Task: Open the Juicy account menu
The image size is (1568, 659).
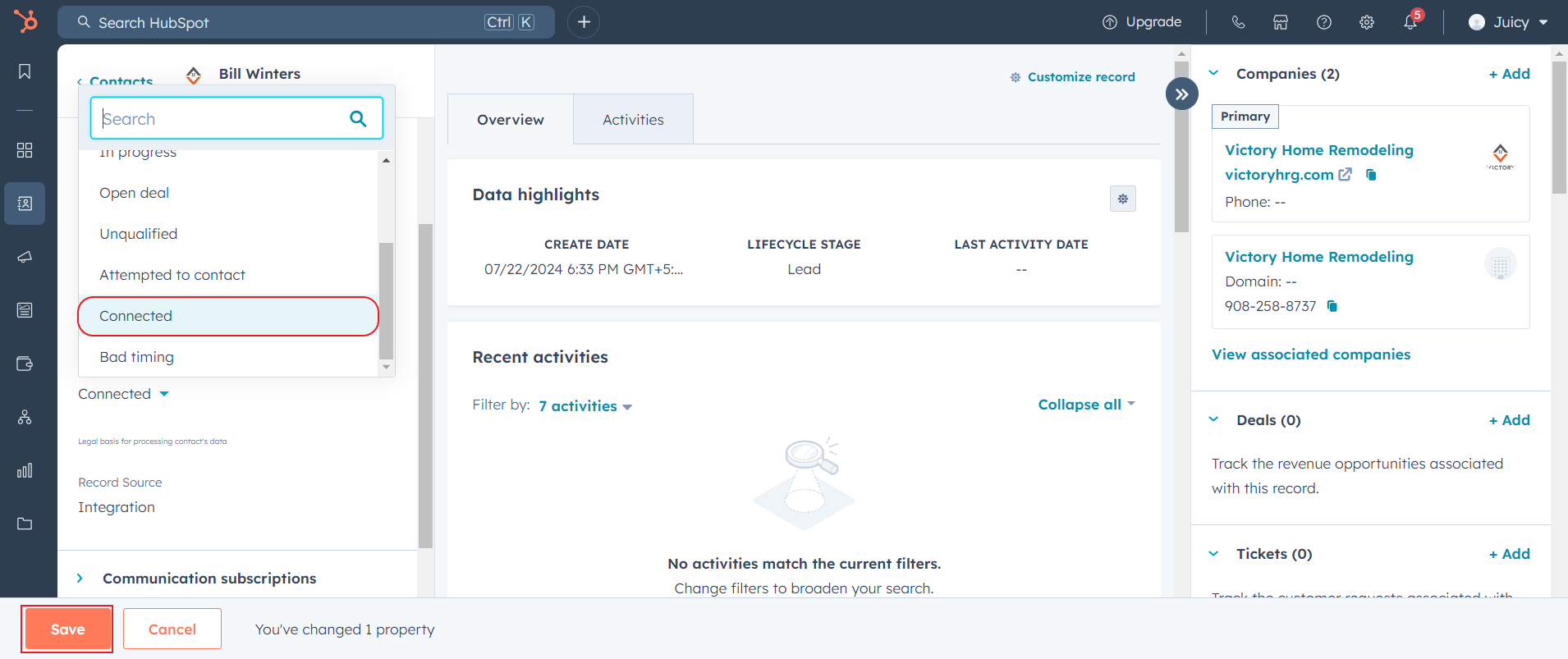Action: [x=1508, y=22]
